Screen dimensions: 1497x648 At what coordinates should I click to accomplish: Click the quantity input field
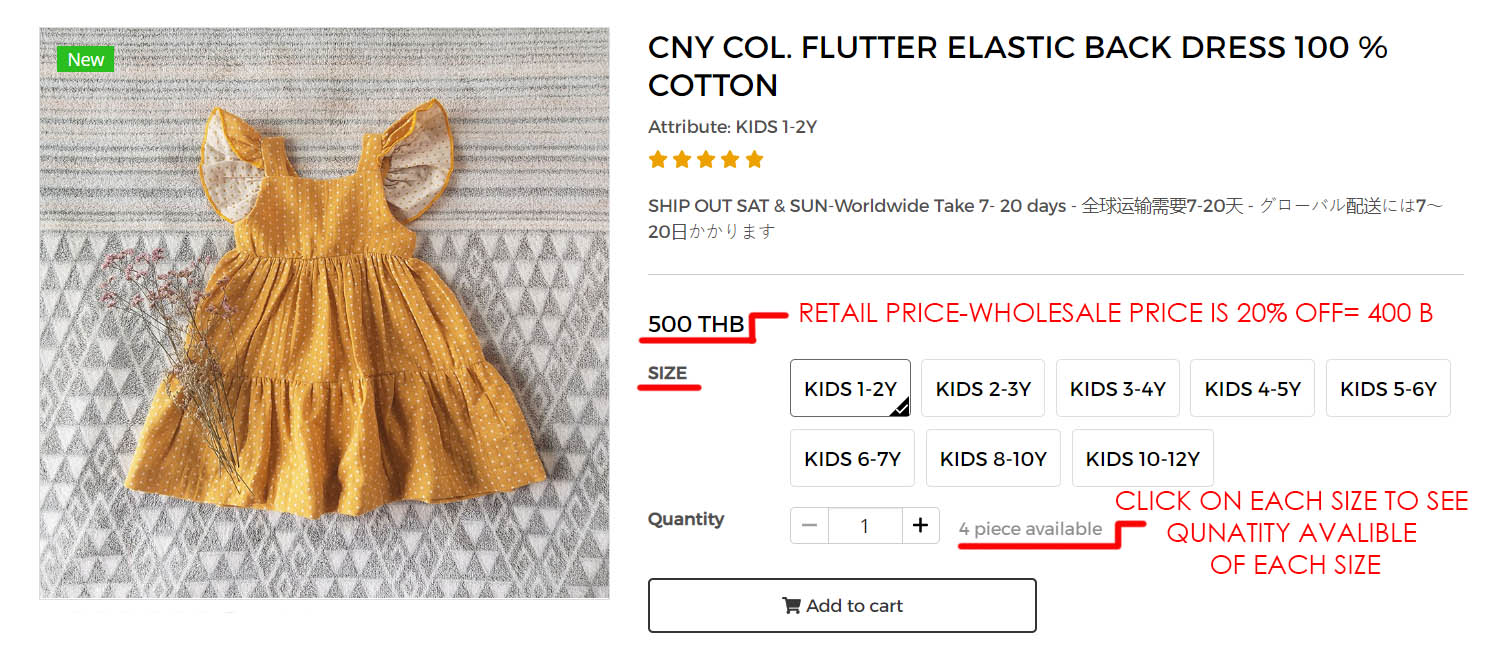click(865, 526)
